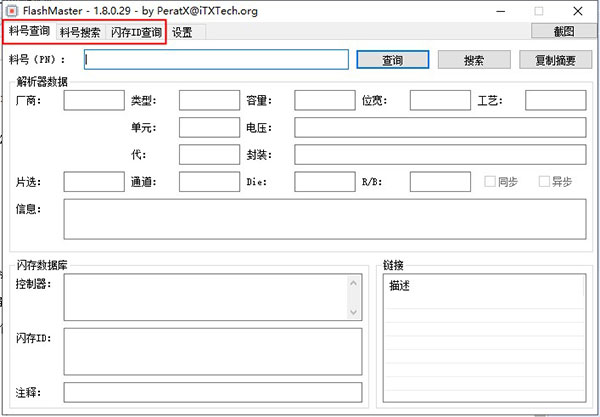Click the 查询 button
Viewport: 600px width, 417px height.
click(393, 60)
